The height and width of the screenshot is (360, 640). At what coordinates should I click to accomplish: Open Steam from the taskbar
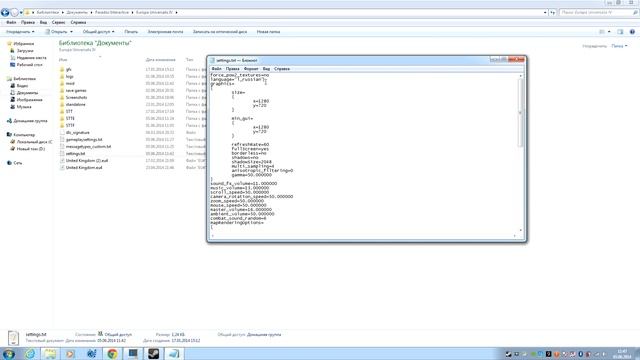click(153, 353)
